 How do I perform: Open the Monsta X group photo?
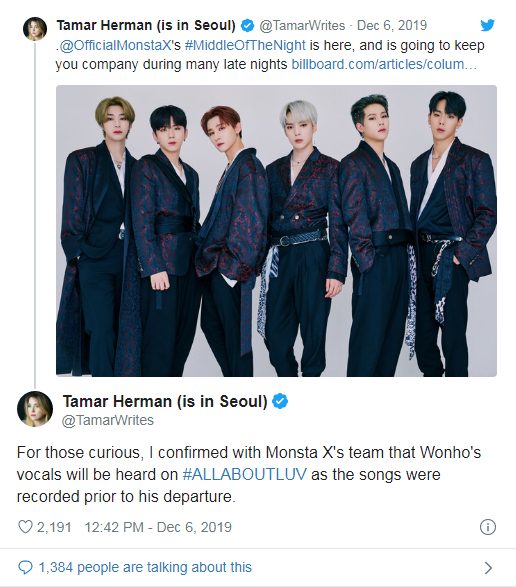coord(276,231)
